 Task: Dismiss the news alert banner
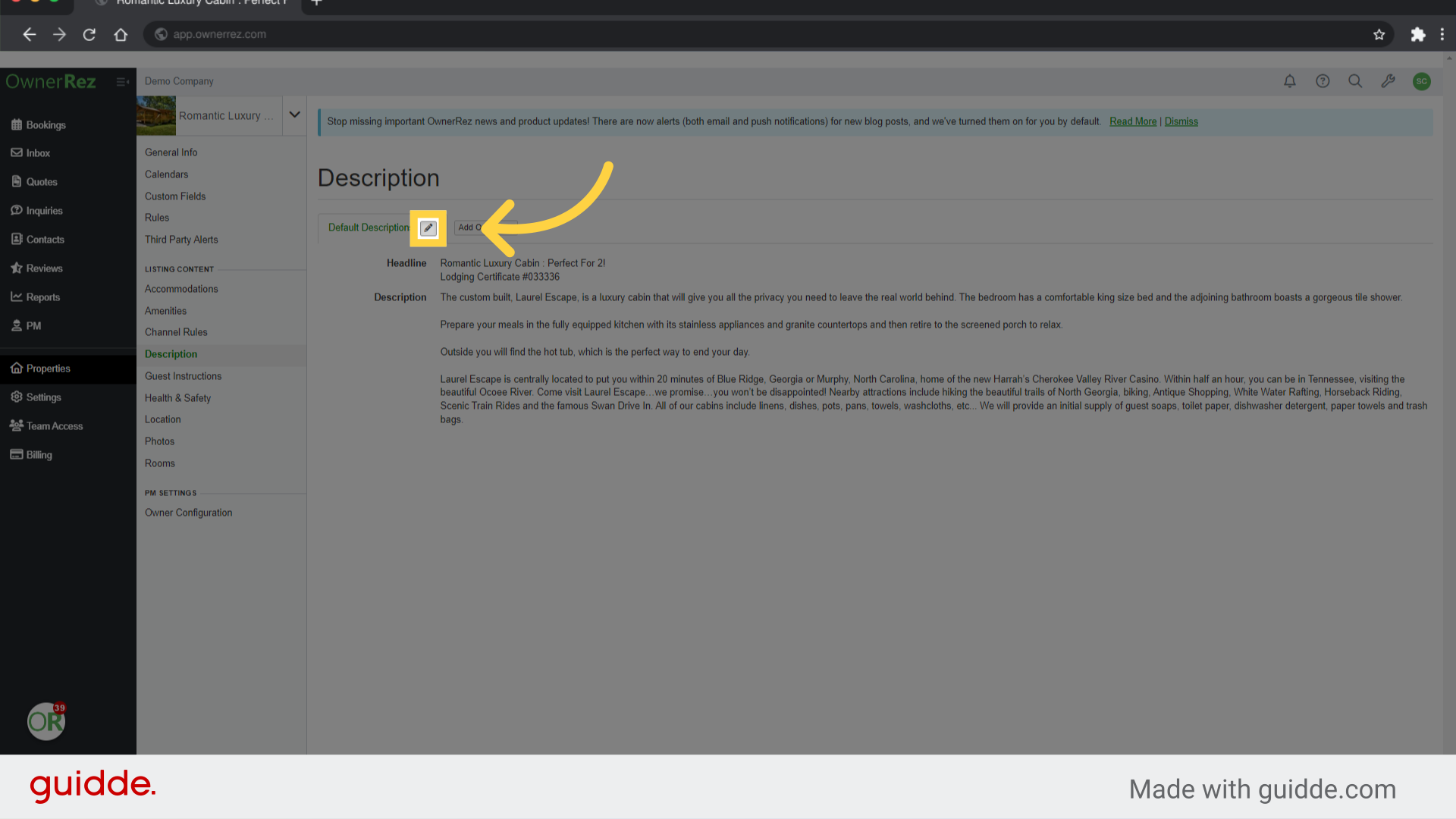(1181, 121)
